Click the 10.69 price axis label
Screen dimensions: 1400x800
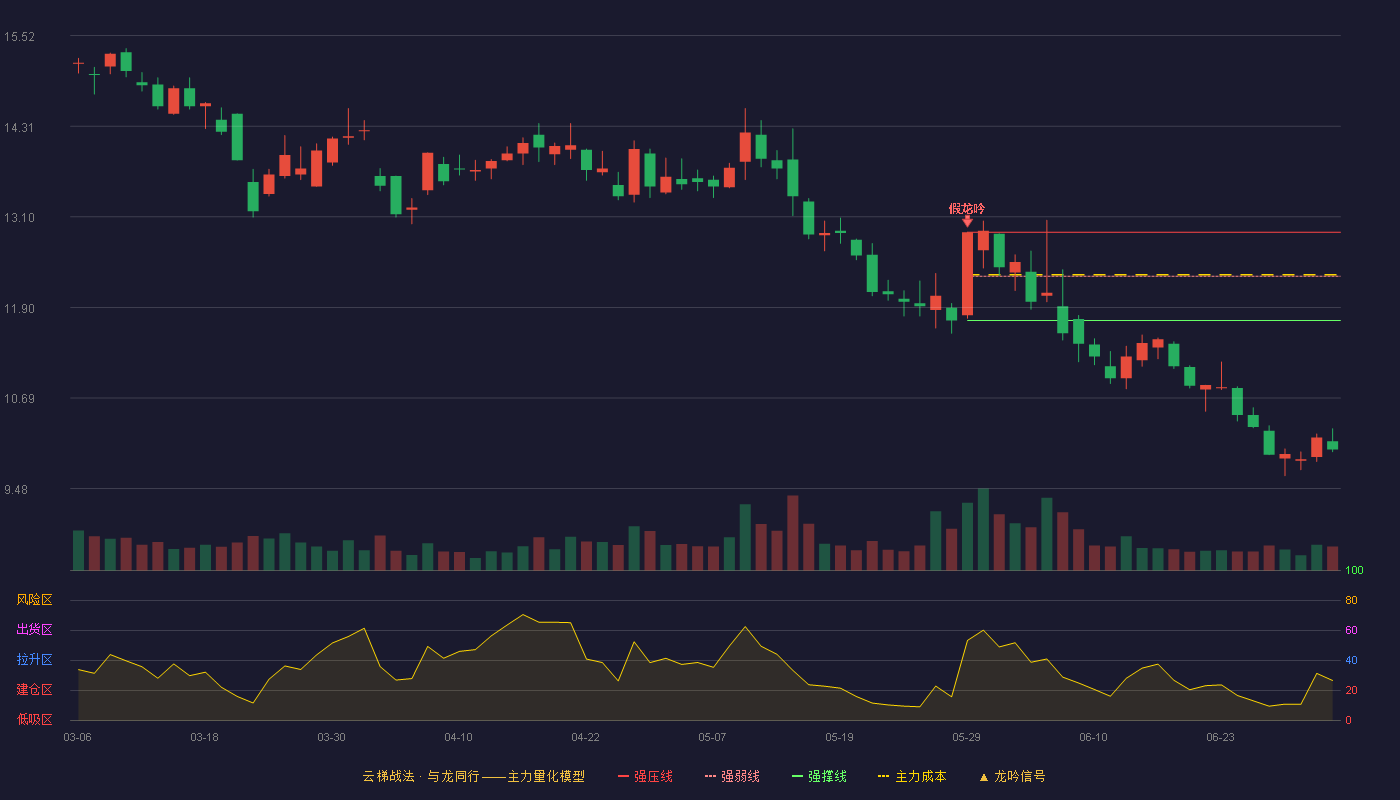click(x=19, y=399)
